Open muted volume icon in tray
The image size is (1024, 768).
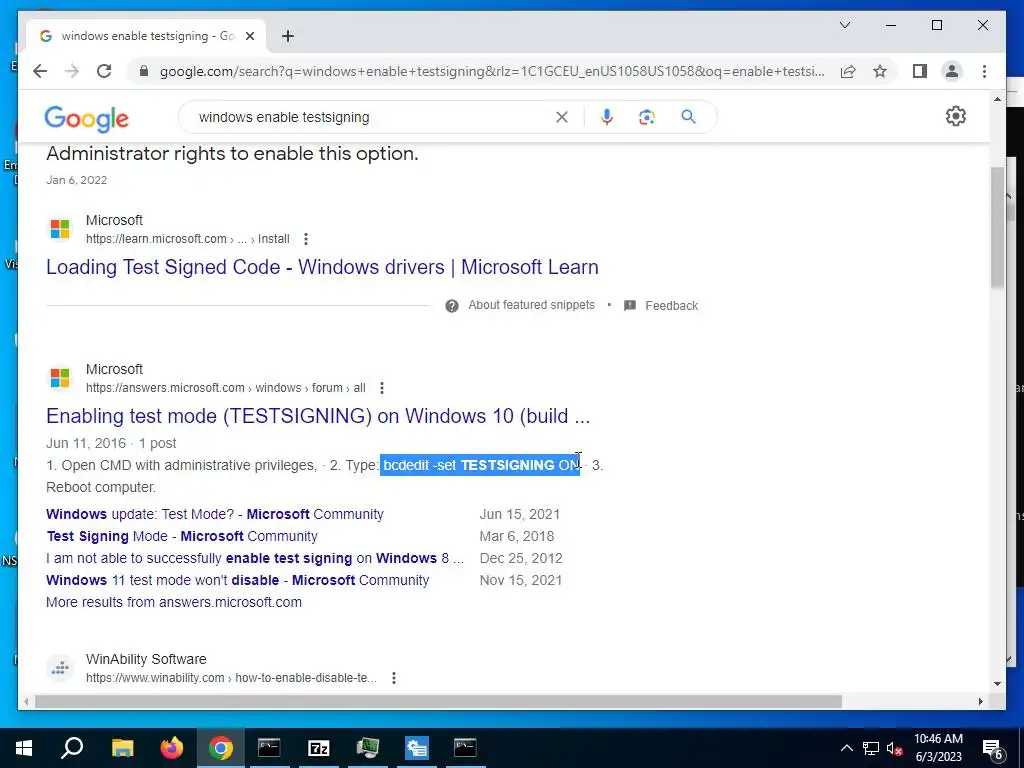tap(894, 748)
